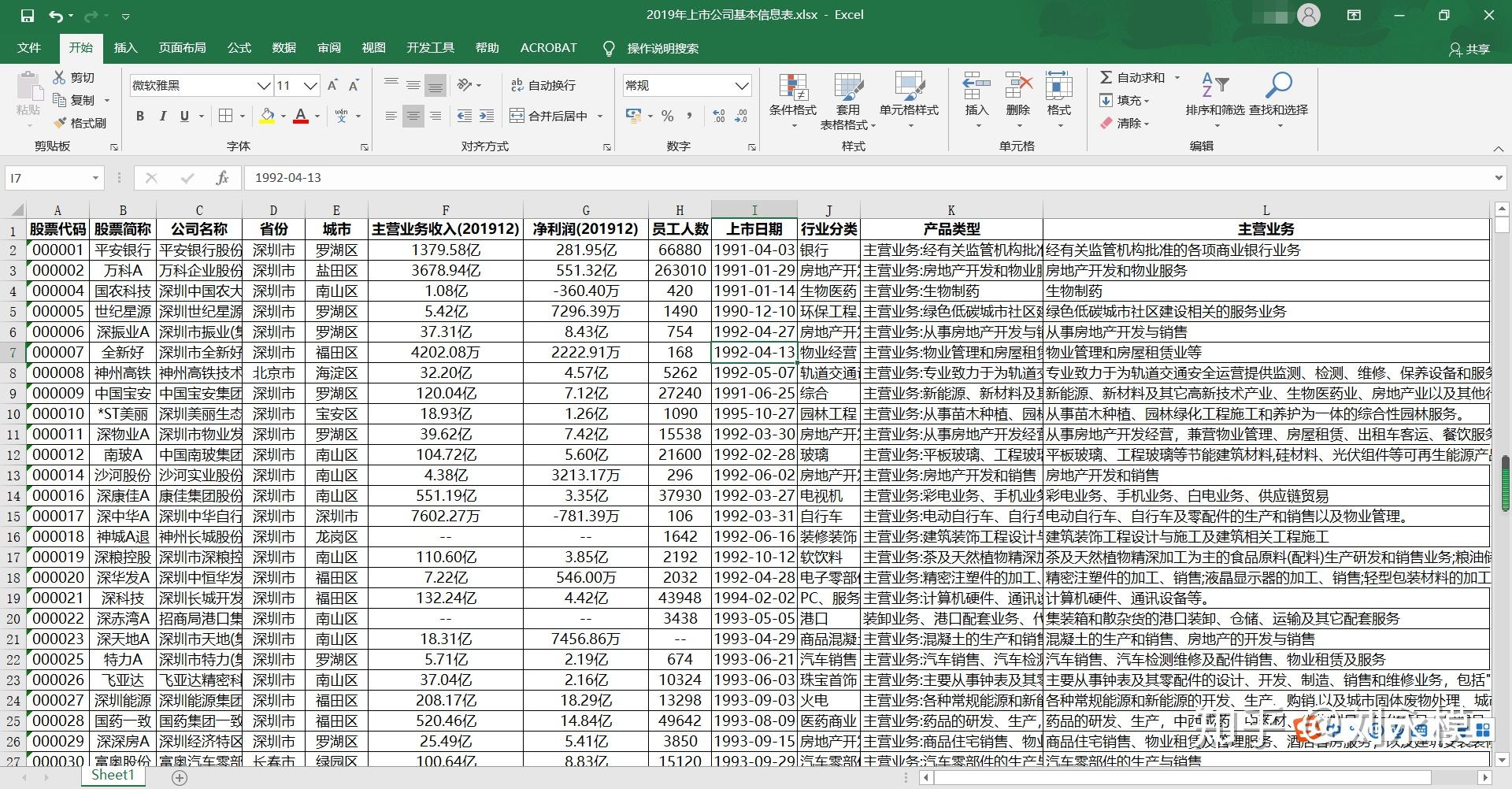This screenshot has width=1512, height=789.
Task: Toggle align text right
Action: point(435,116)
